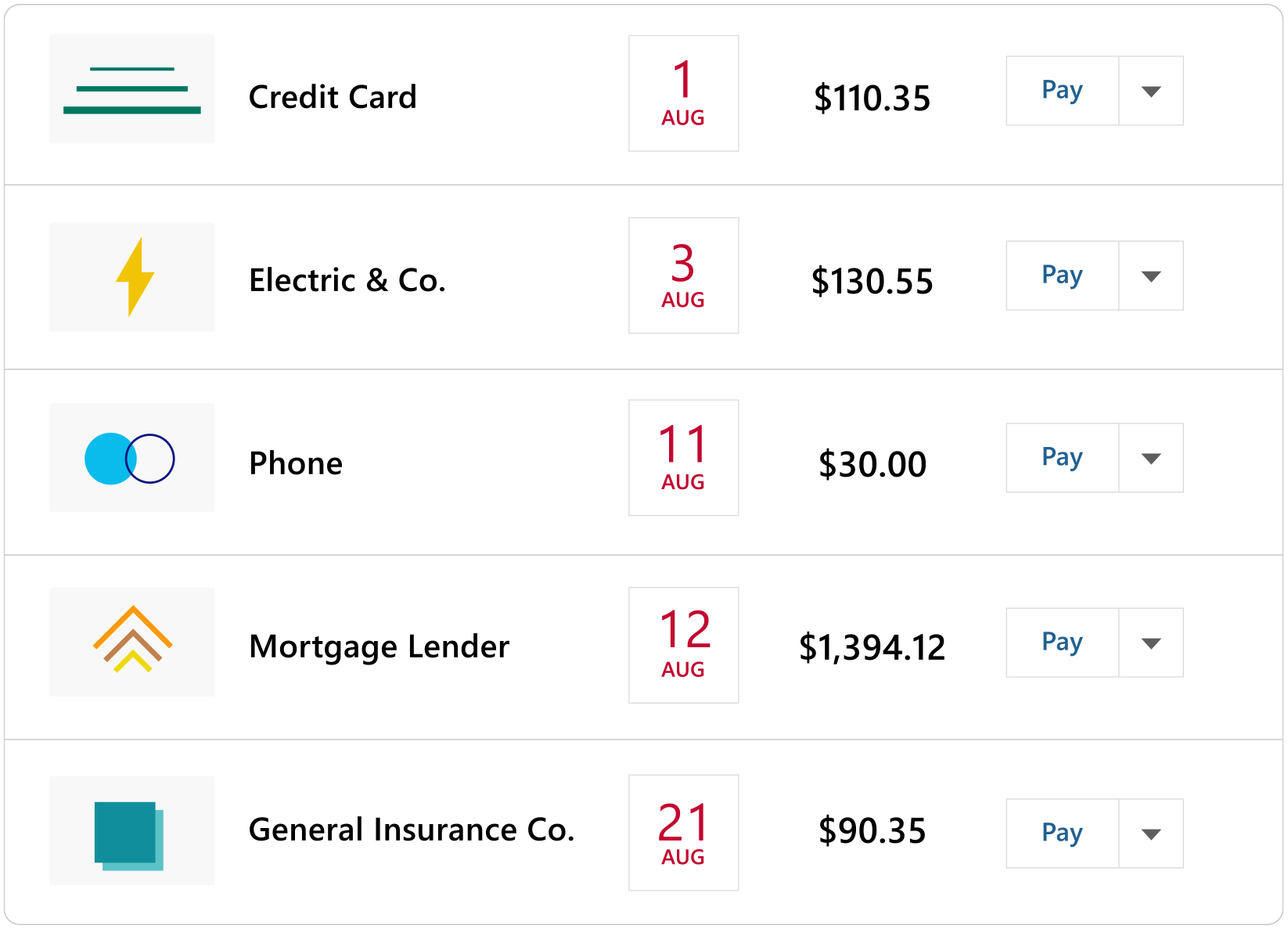Select the 21 AUG due date tile
This screenshot has height=929, width=1288.
pyautogui.click(x=683, y=833)
